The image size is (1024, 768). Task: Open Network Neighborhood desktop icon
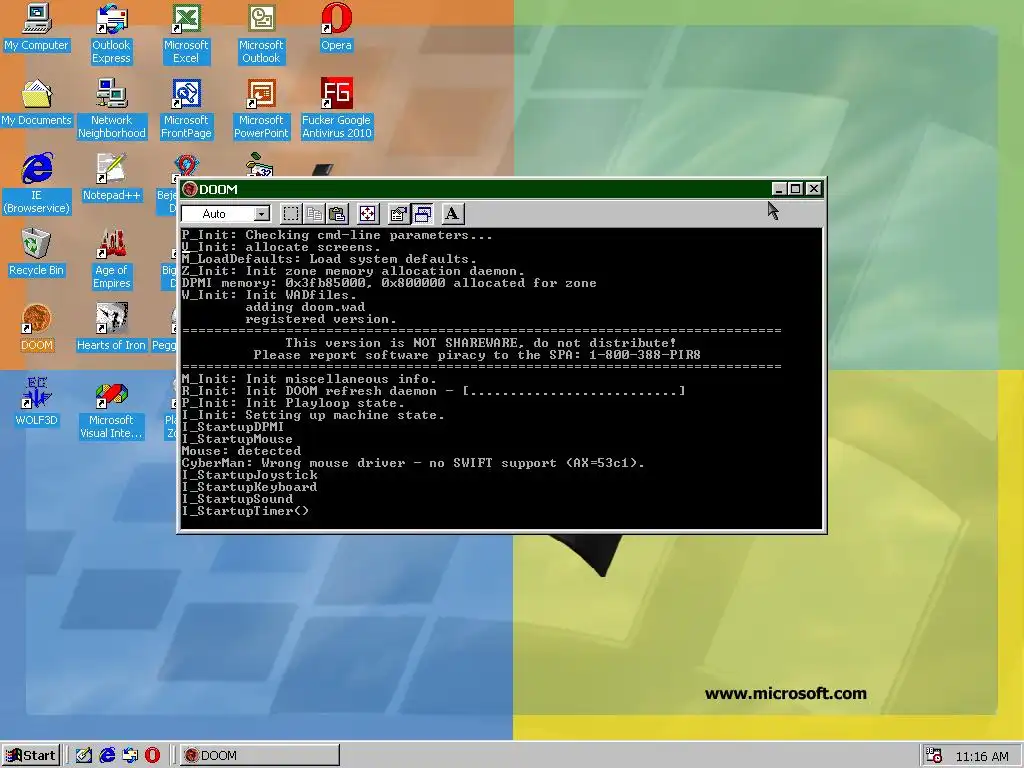[112, 109]
